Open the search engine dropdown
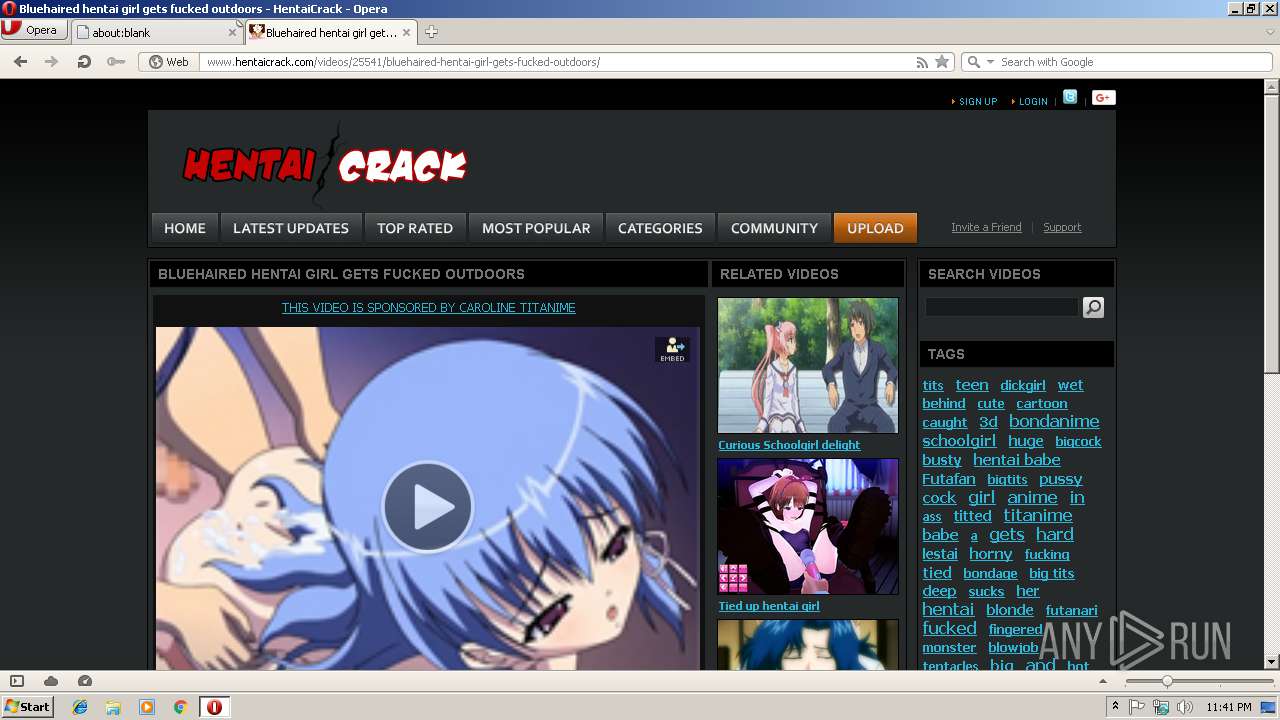Image resolution: width=1280 pixels, height=720 pixels. click(x=979, y=62)
